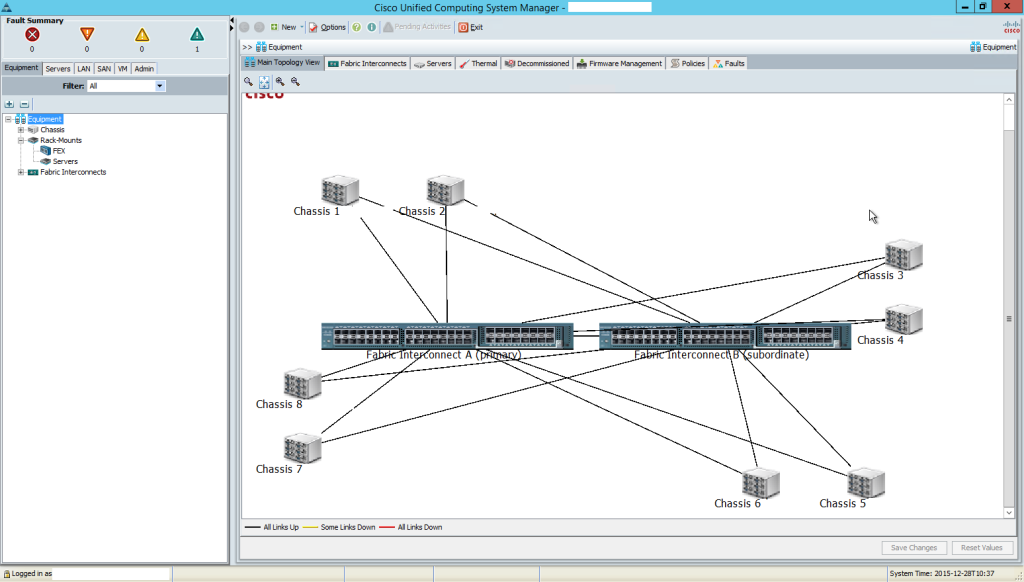The width and height of the screenshot is (1024, 582).
Task: Click the Back navigation arrow
Action: click(x=244, y=27)
